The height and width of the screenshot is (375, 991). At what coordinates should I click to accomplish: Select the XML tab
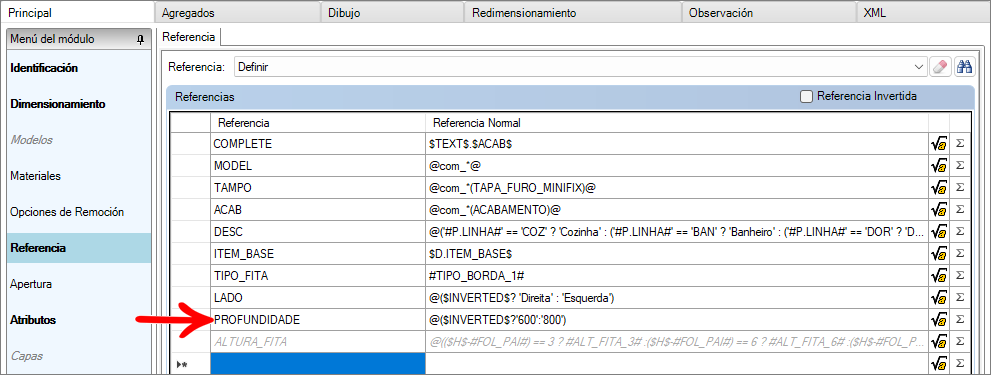pos(923,13)
